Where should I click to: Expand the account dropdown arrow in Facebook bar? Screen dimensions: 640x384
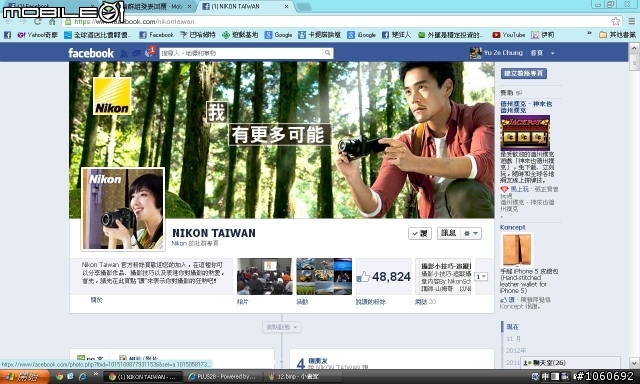[552, 53]
